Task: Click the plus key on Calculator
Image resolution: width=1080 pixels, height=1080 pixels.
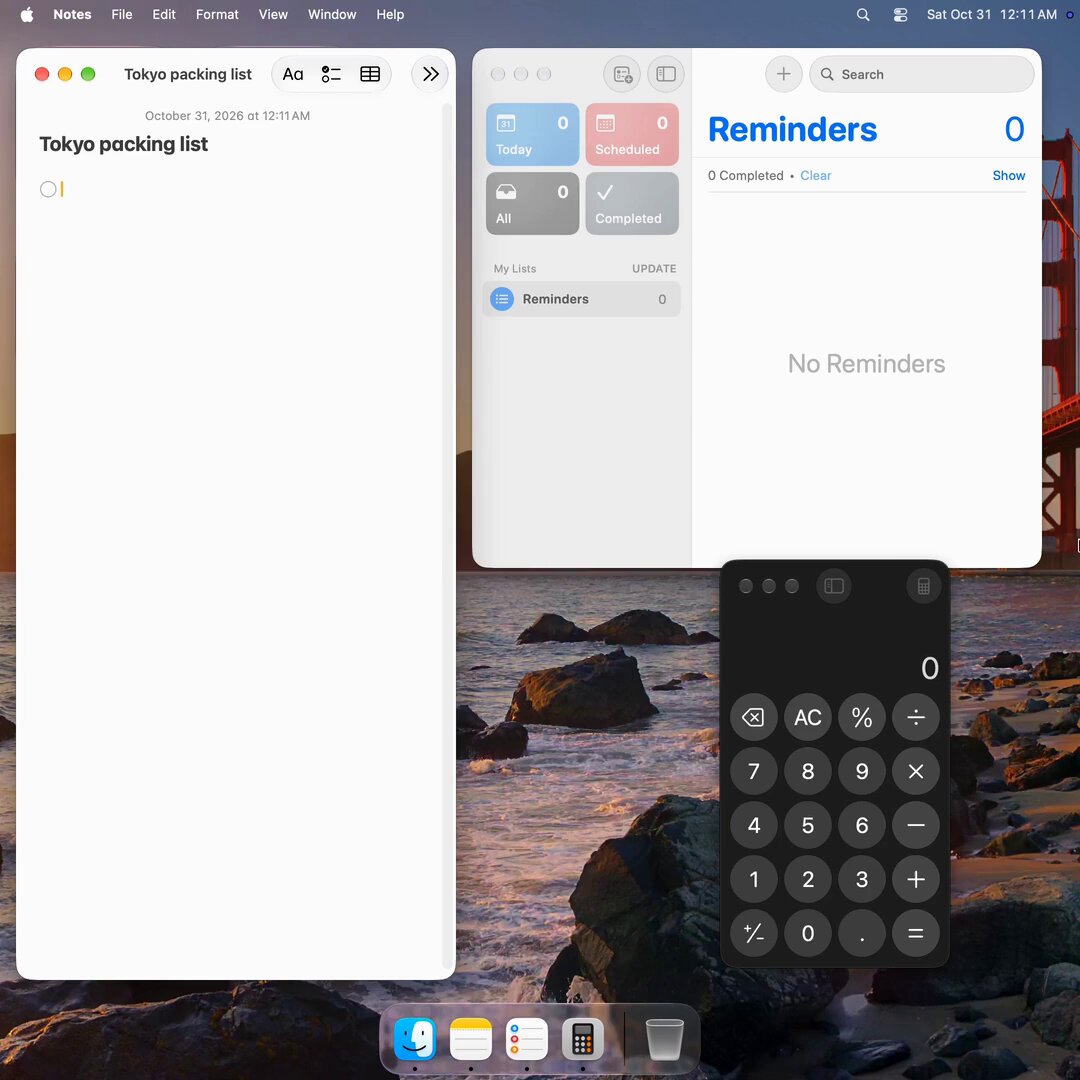Action: (x=915, y=879)
